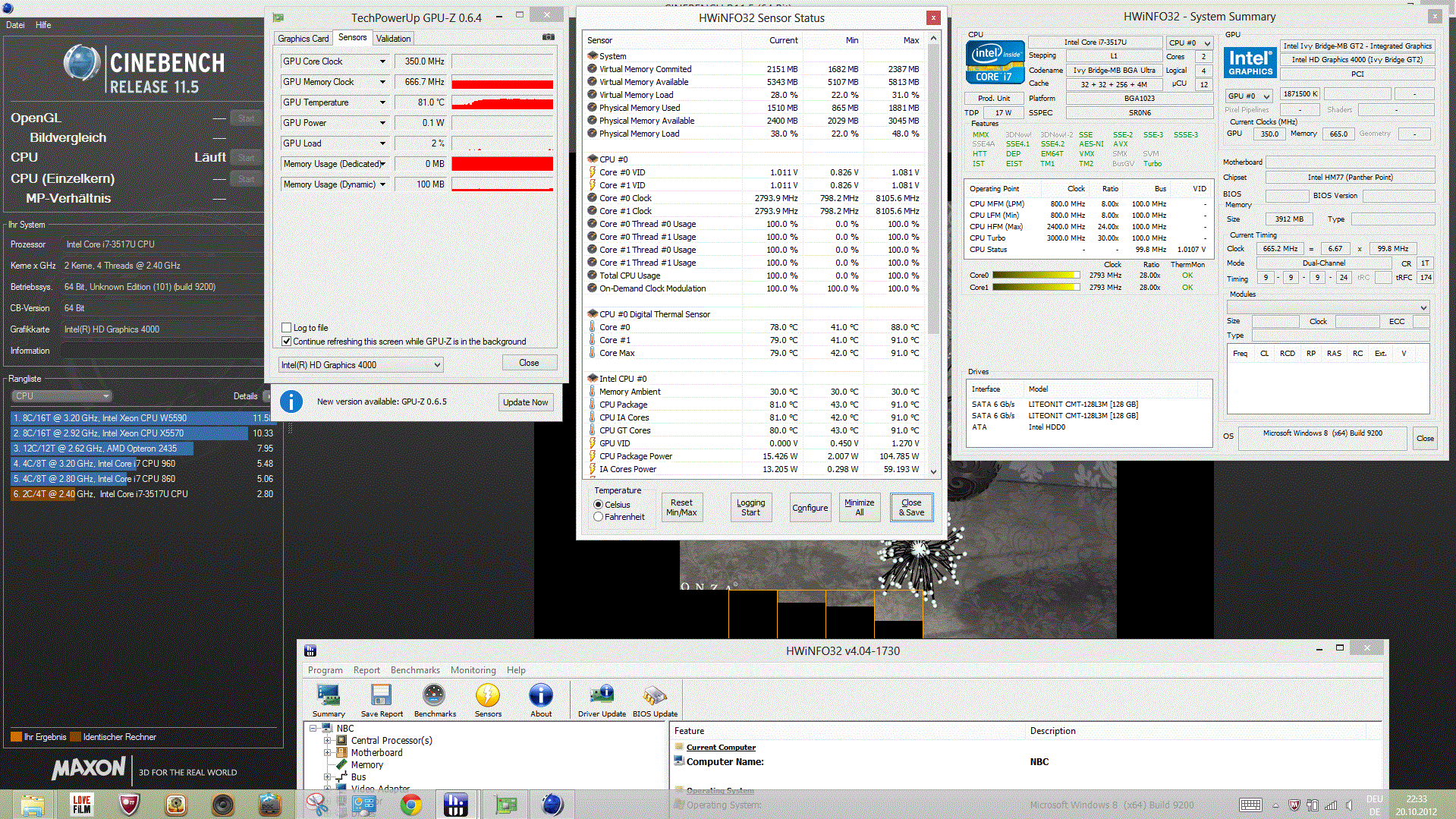Open Intel HD Graphics 4000 device selector
Screen dimensions: 1456x819
coord(360,365)
